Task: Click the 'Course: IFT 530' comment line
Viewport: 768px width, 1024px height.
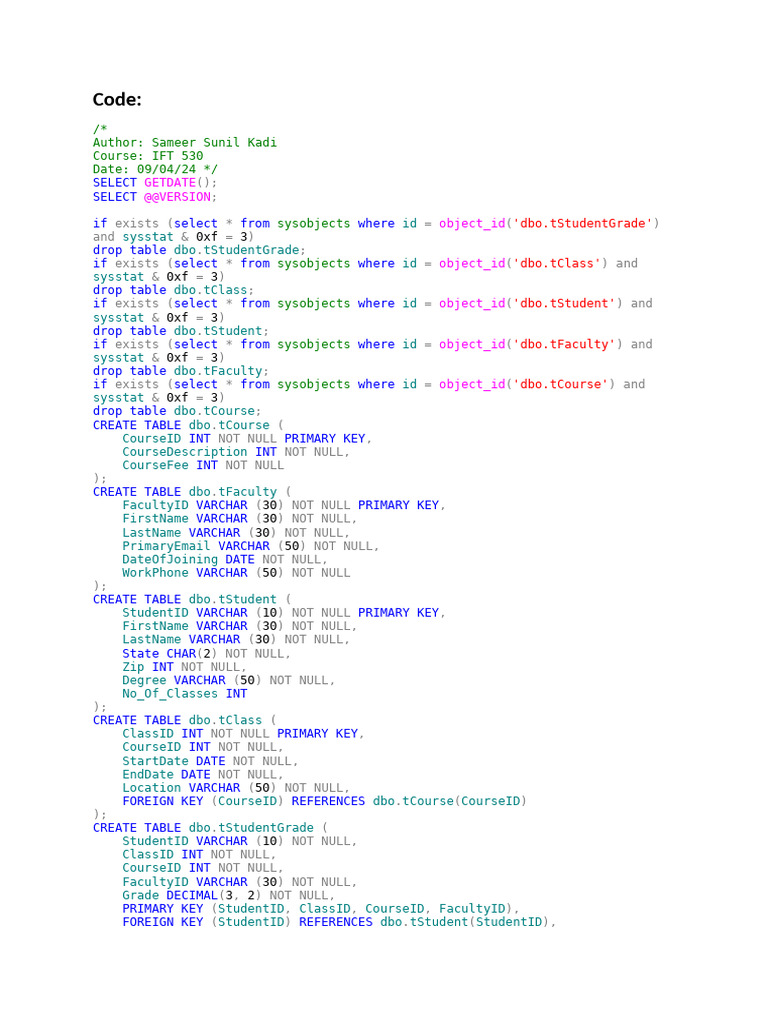Action: (148, 156)
